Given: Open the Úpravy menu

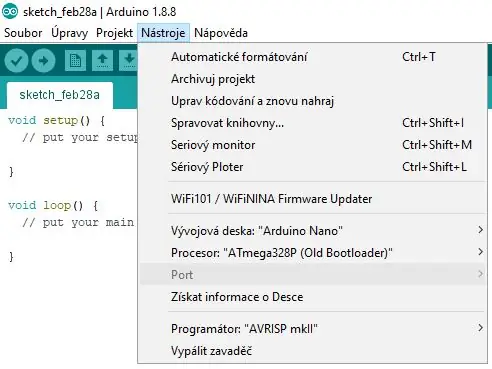Looking at the screenshot, I should pos(69,33).
